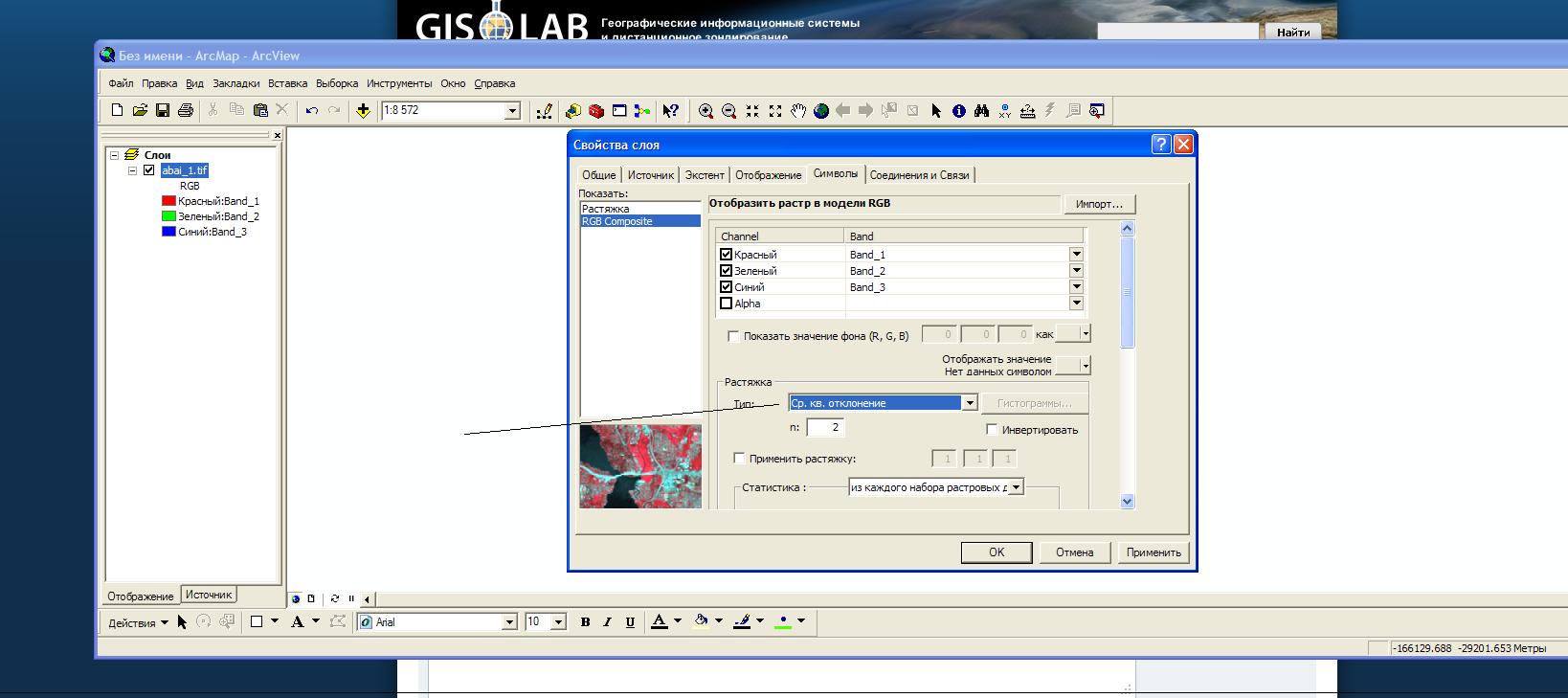The width and height of the screenshot is (1568, 698).
Task: Select the Identify info tool
Action: [958, 111]
